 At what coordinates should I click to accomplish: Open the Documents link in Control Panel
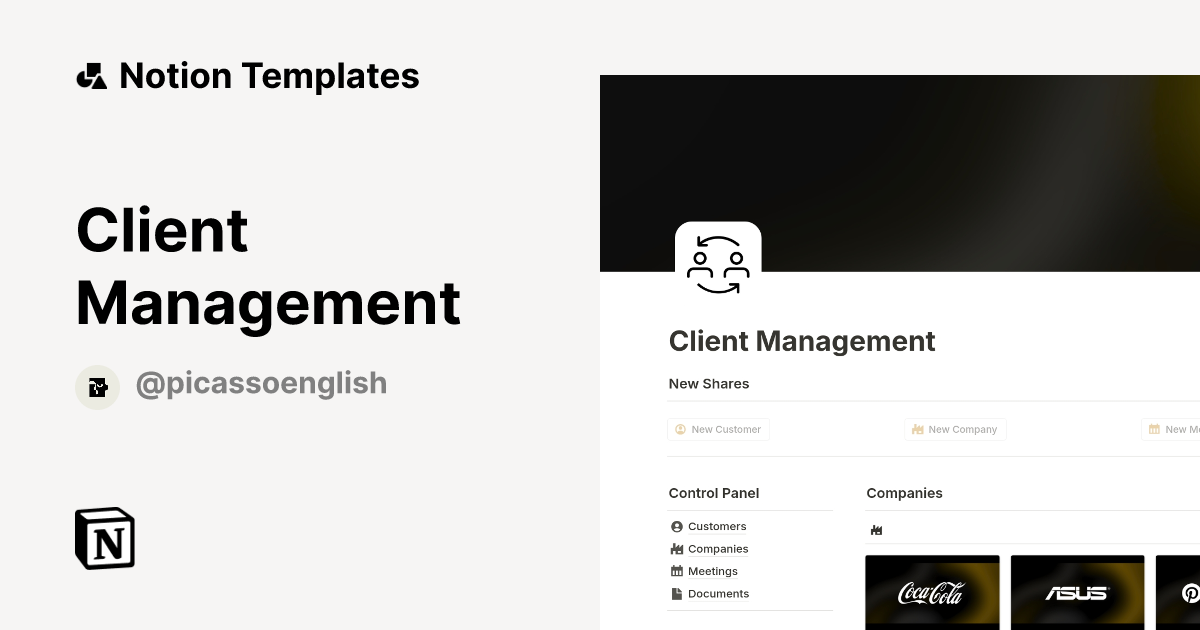click(x=718, y=593)
